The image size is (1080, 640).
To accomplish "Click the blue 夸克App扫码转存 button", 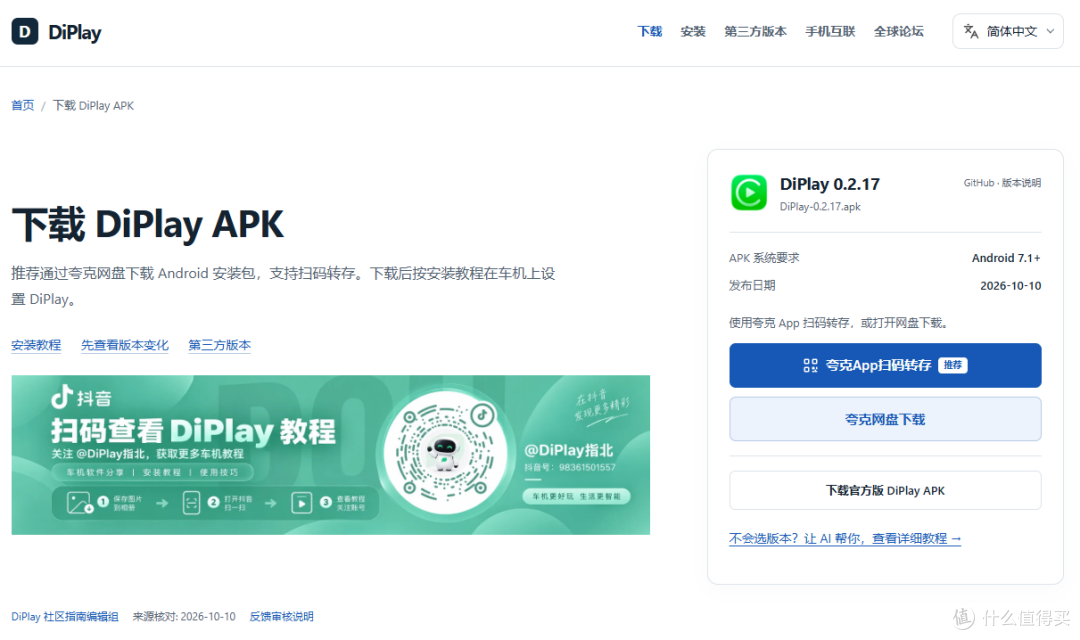I will tap(885, 365).
